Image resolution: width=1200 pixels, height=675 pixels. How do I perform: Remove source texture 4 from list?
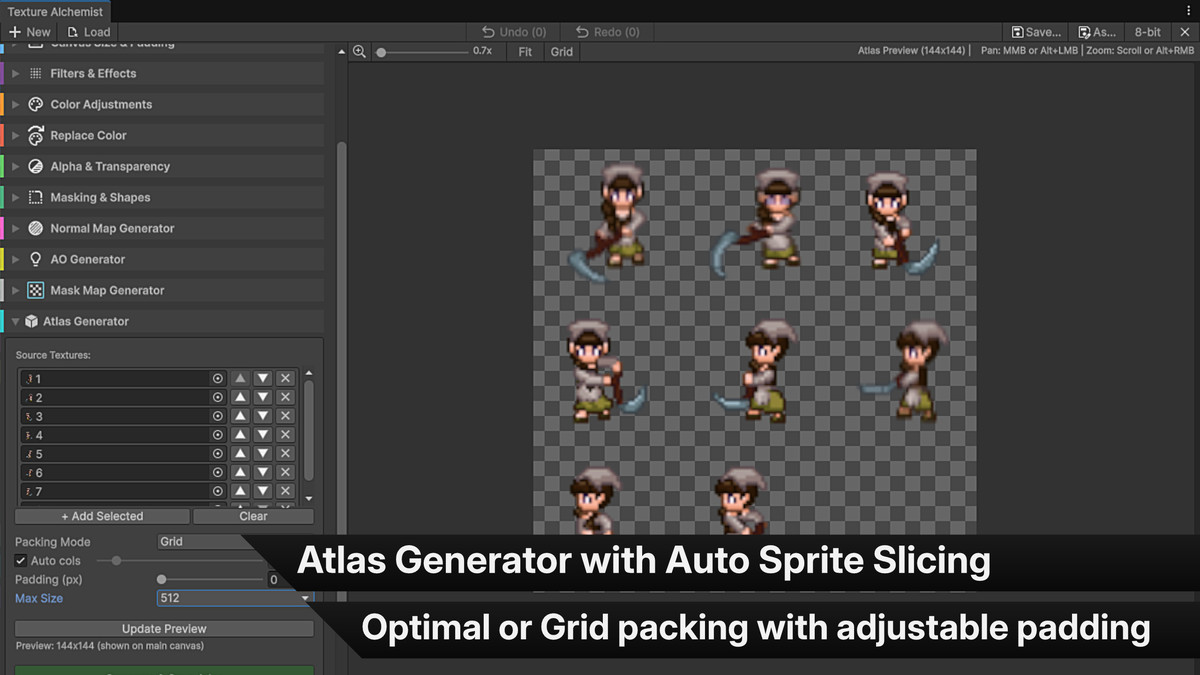(285, 435)
